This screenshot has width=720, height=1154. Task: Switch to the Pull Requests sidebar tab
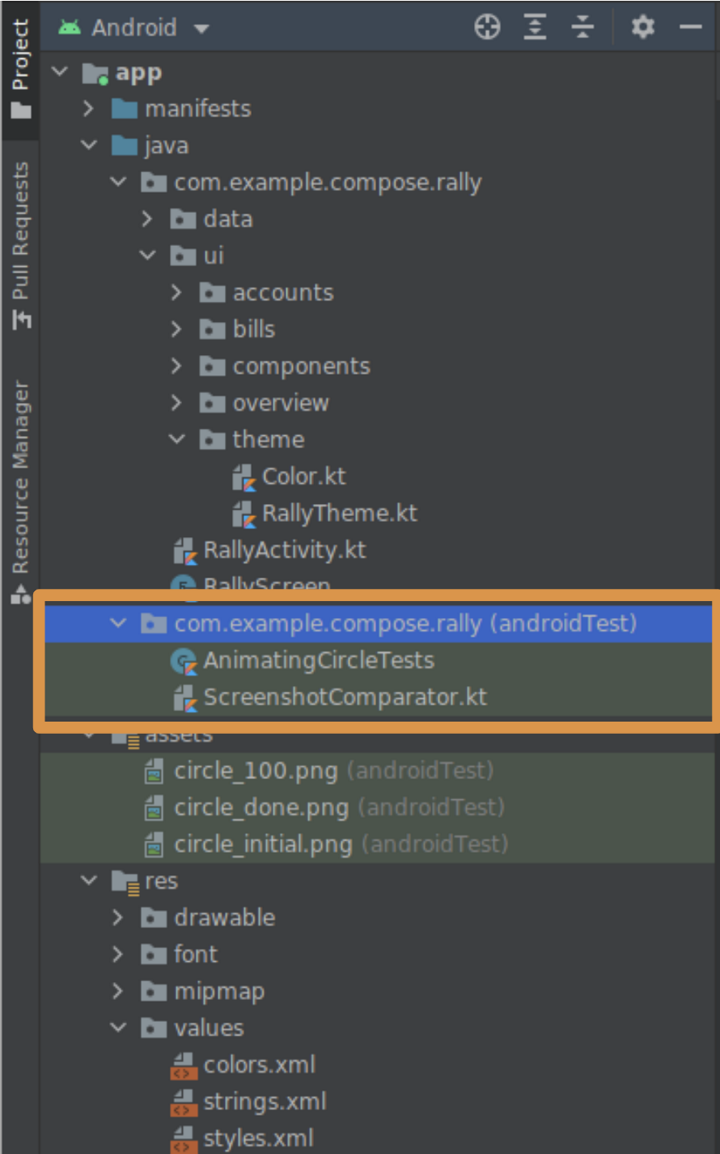coord(20,239)
